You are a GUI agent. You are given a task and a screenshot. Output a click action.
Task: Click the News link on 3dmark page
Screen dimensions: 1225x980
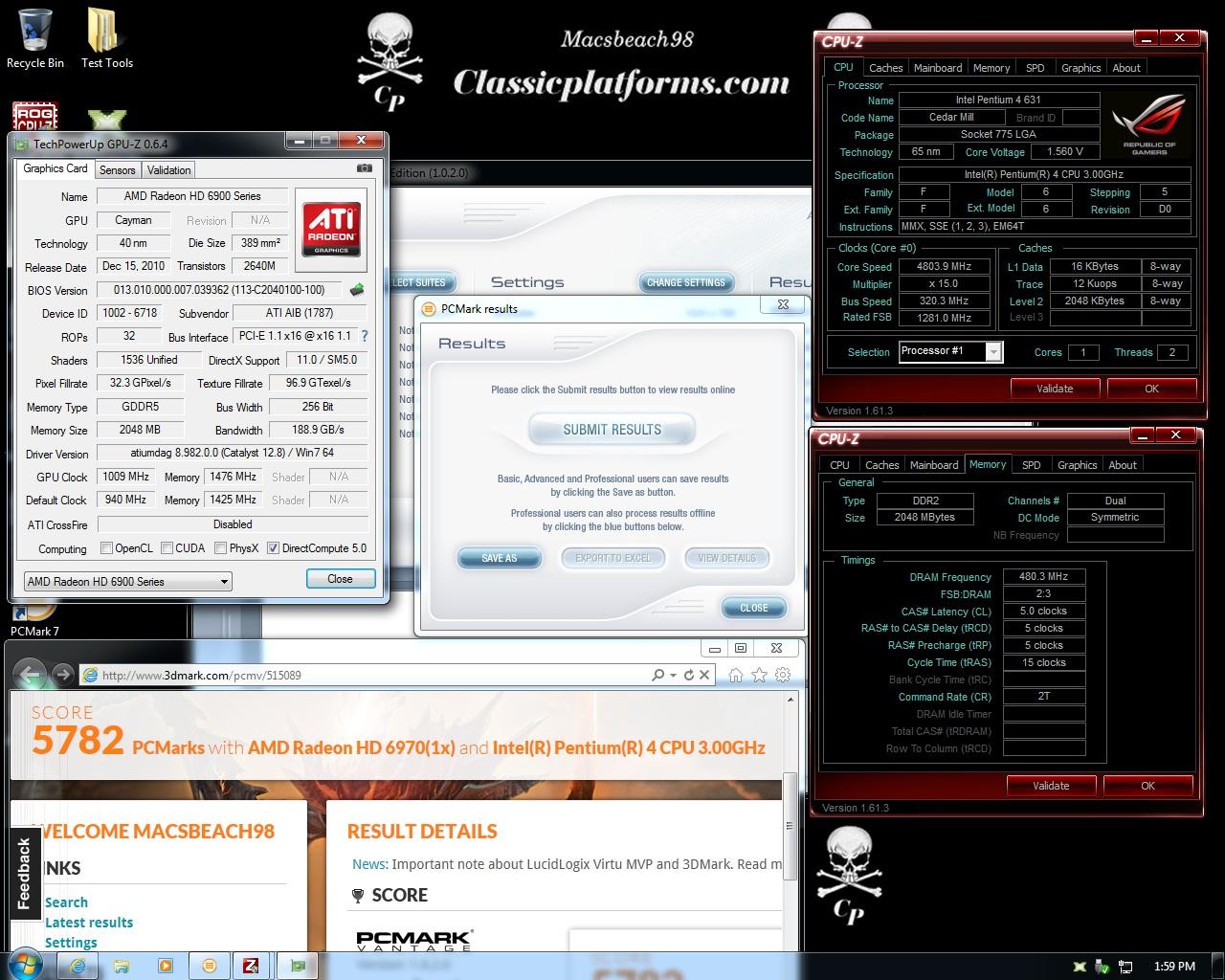click(369, 864)
